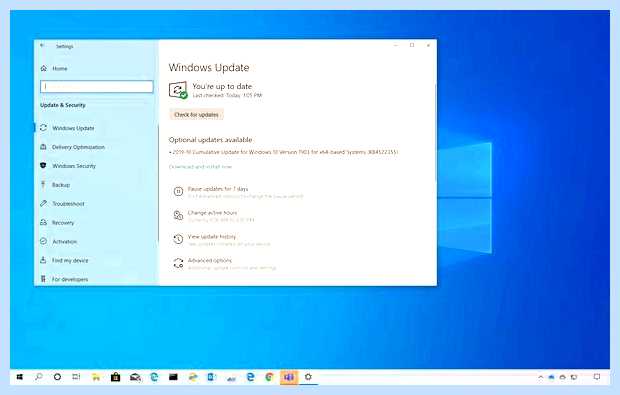Click the Optional updates available heading

click(210, 140)
